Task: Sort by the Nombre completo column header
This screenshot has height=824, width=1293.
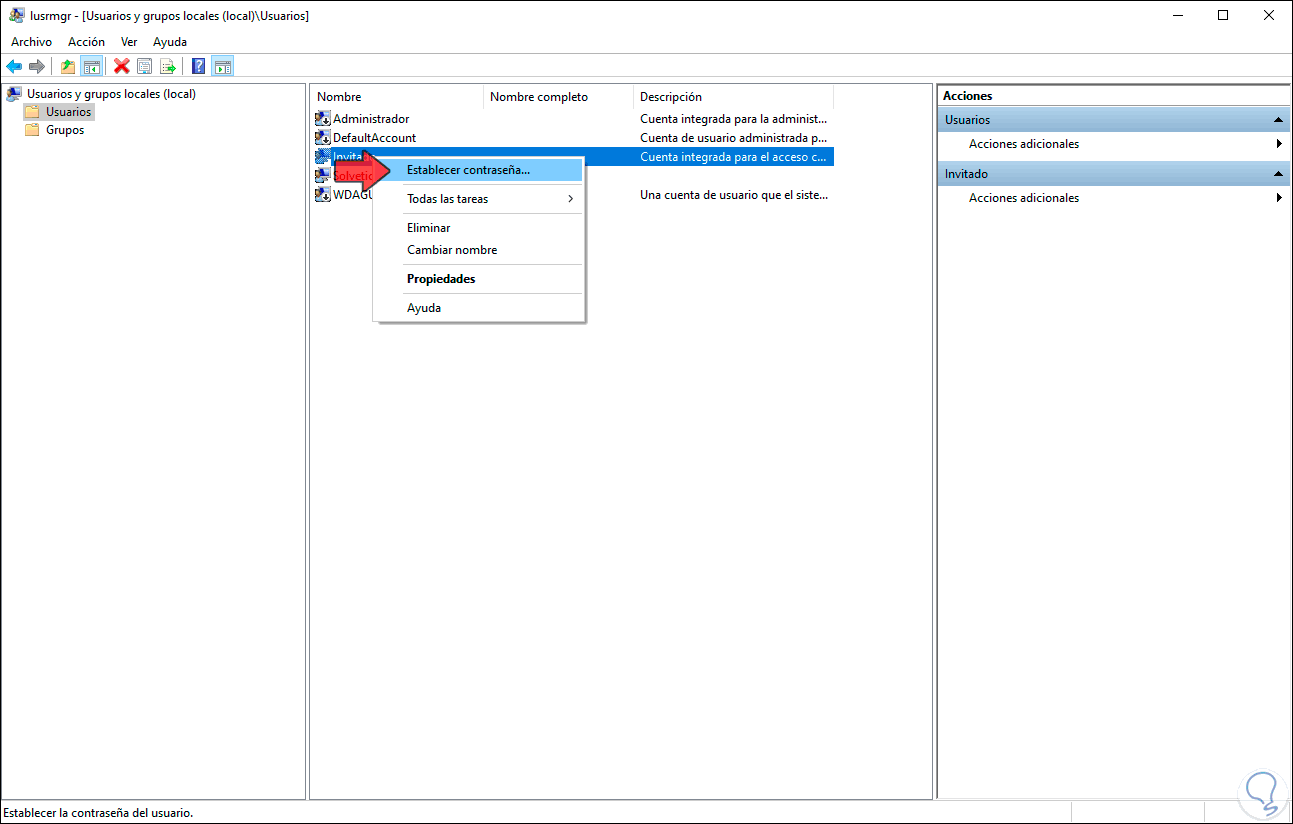Action: pyautogui.click(x=559, y=97)
